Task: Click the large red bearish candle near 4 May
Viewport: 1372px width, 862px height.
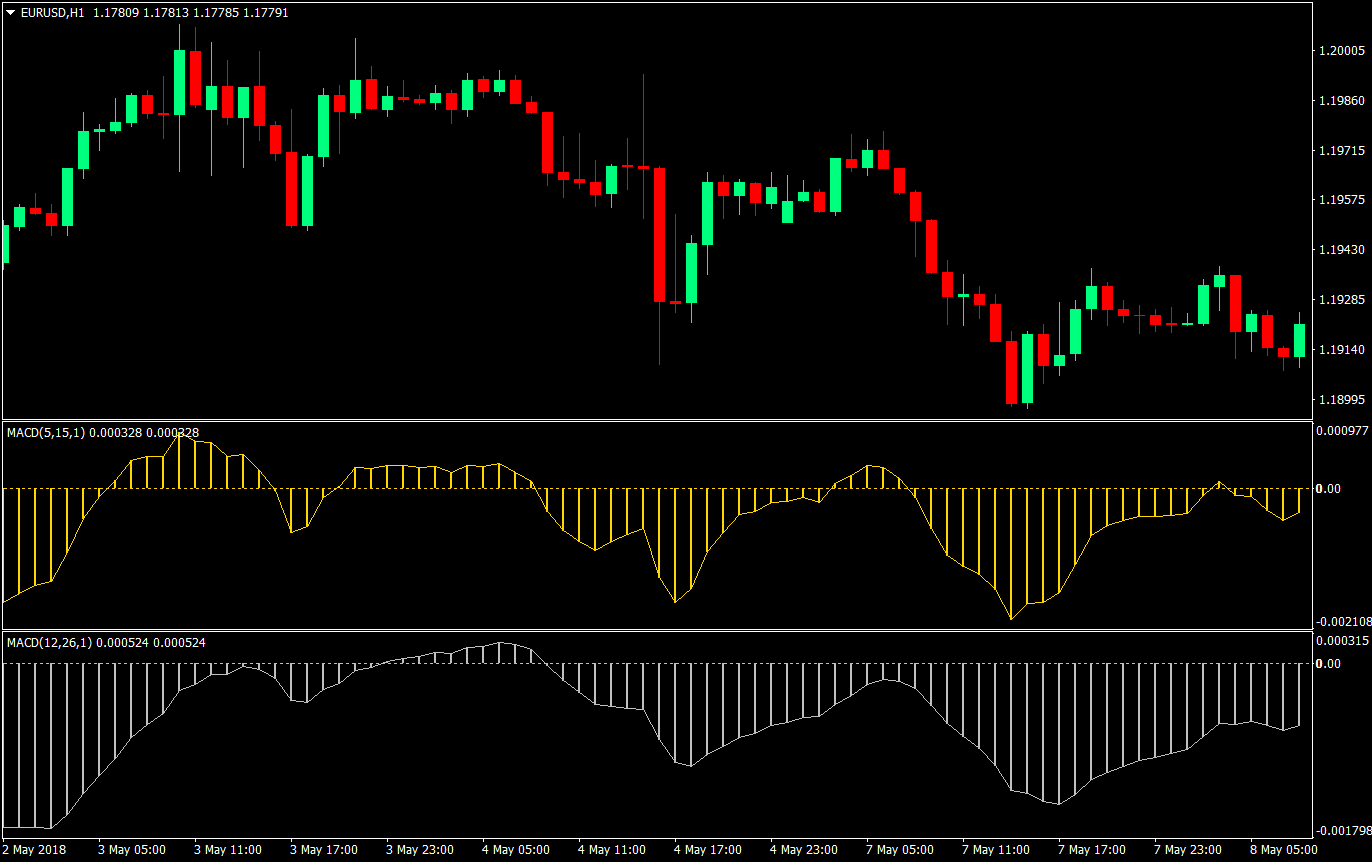Action: pyautogui.click(x=659, y=235)
